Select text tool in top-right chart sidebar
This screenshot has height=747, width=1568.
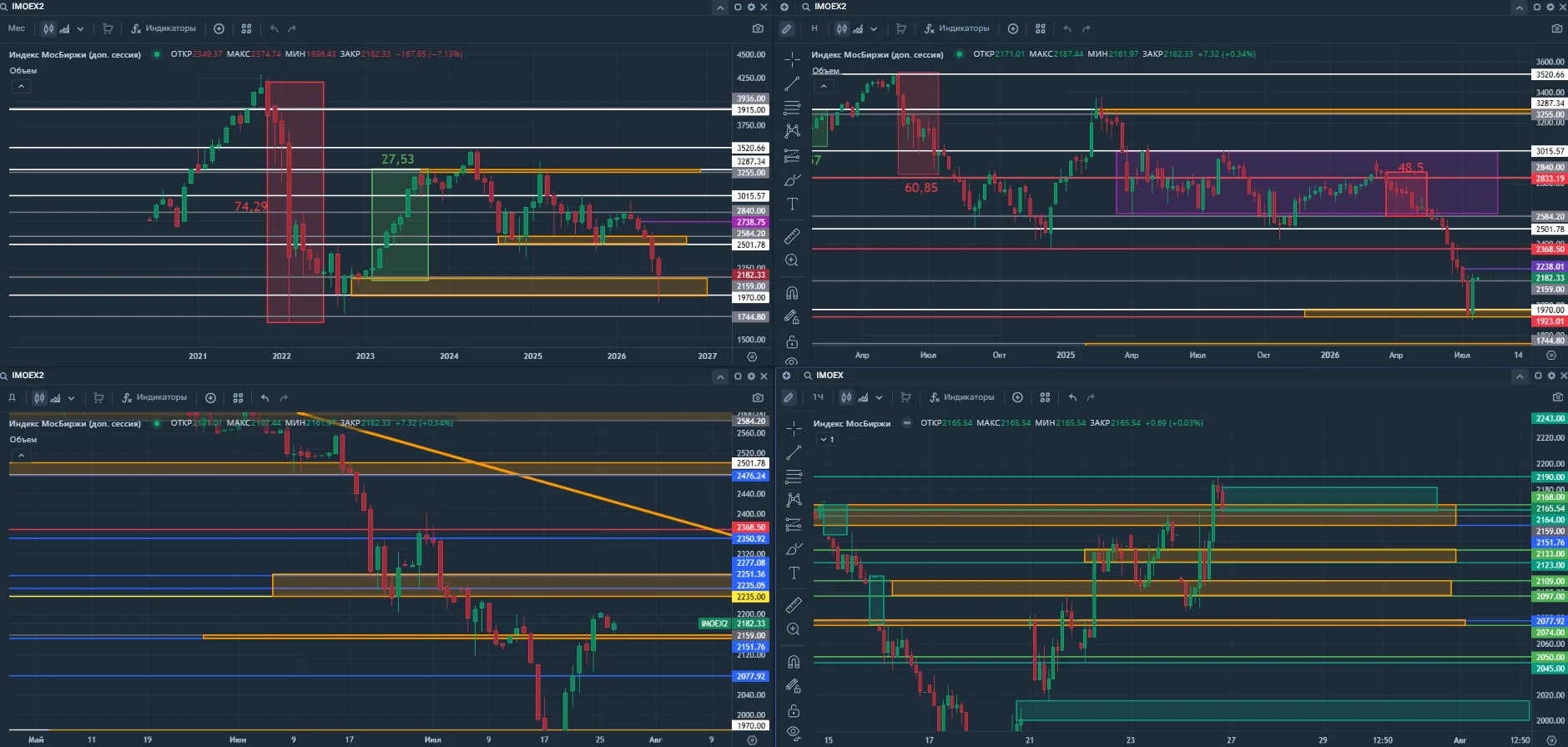coord(793,204)
